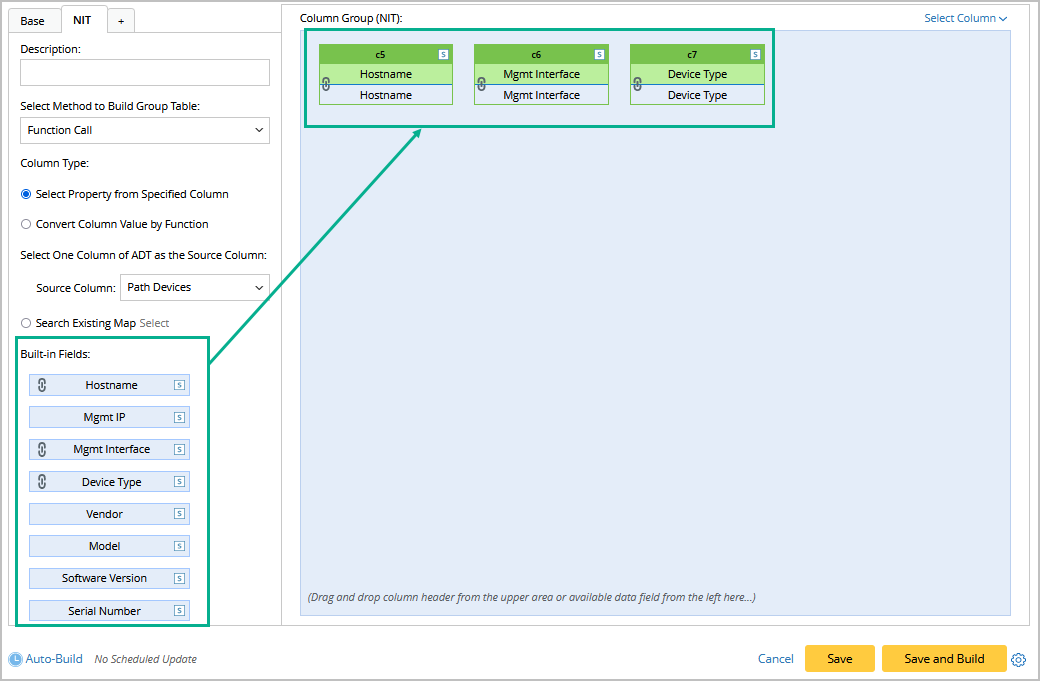The width and height of the screenshot is (1040, 681).
Task: Click into the Description input field
Action: tap(145, 72)
